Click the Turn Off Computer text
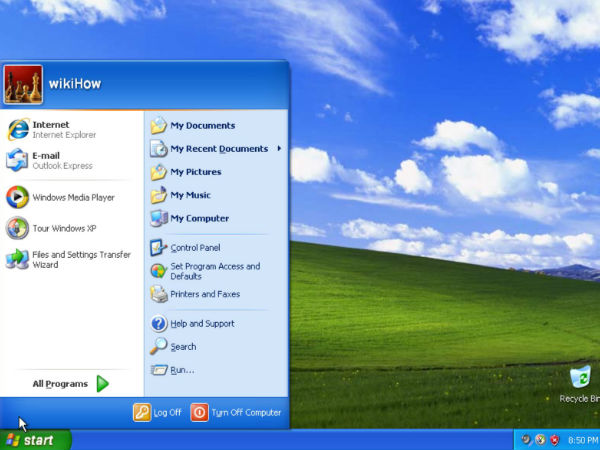 [246, 412]
